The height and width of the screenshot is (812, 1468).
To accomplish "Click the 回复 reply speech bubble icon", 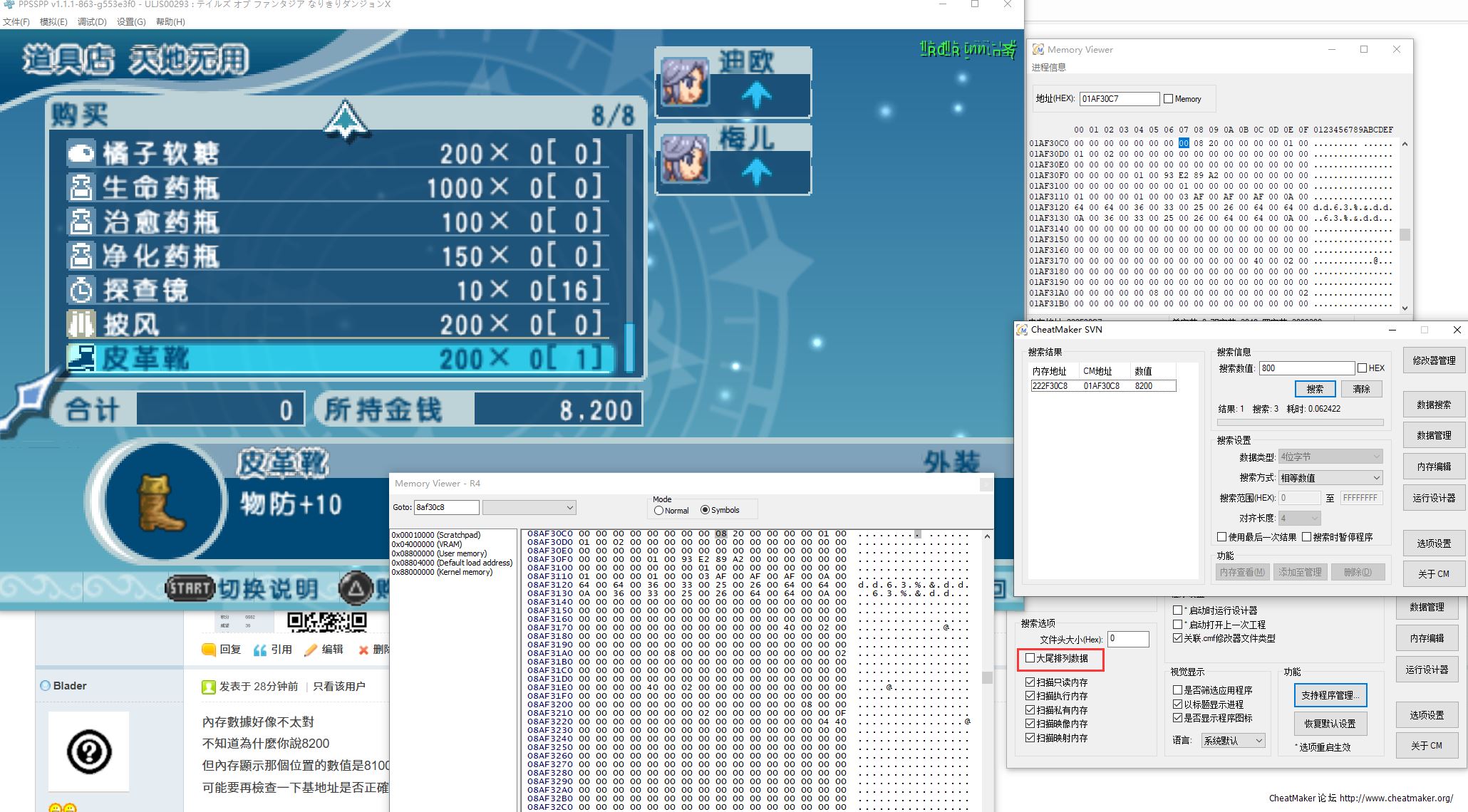I will pos(209,650).
